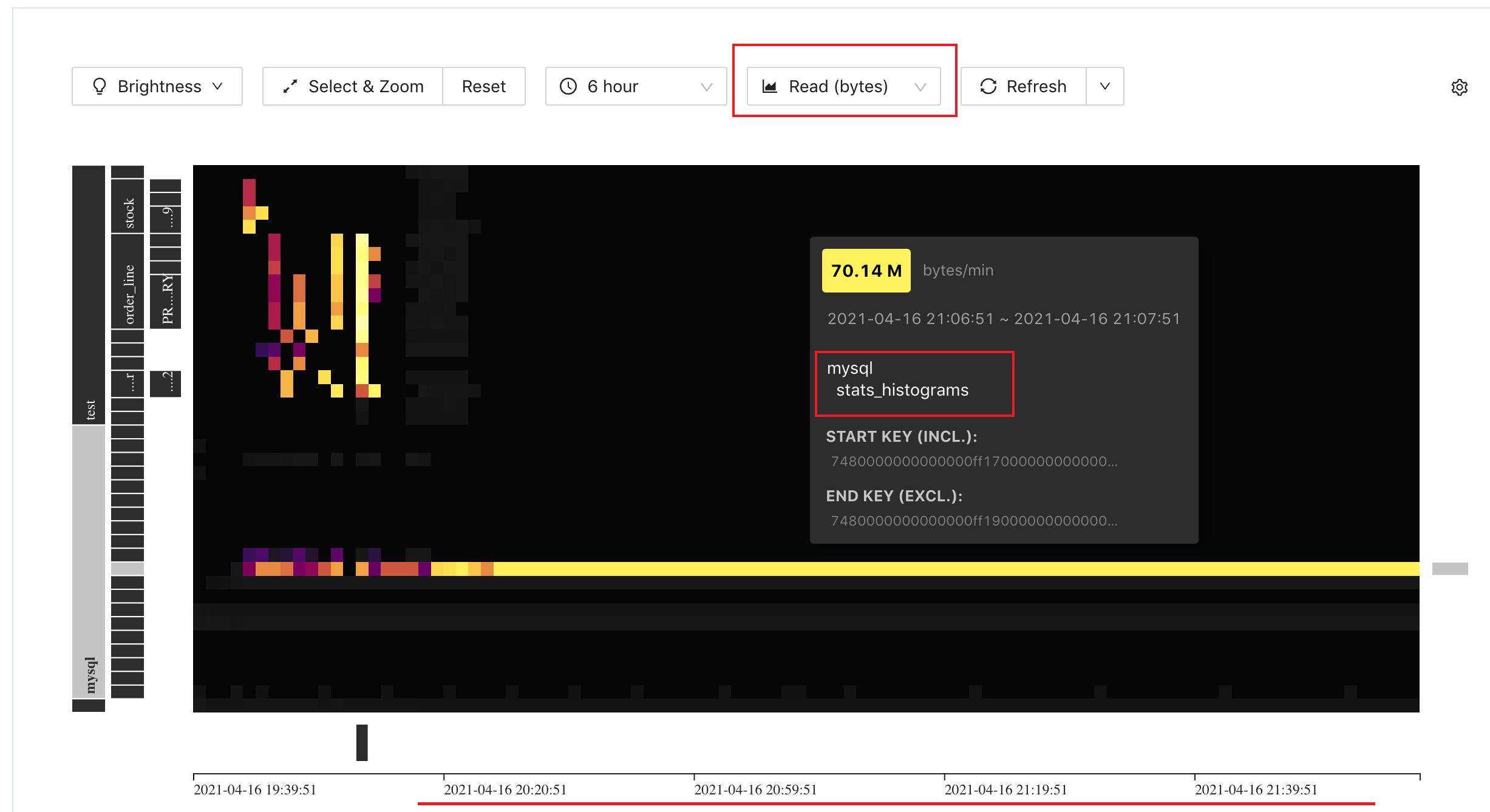Toggle Select & Zoom mode
Screen dimensions: 1490x812
coord(366,86)
